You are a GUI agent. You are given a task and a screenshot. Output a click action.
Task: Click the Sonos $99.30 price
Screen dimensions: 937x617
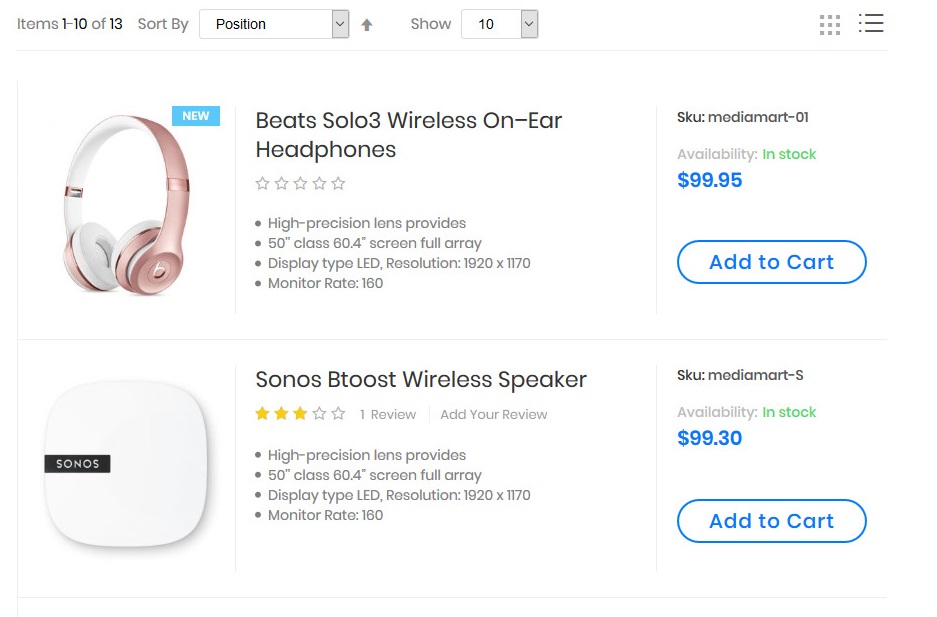[710, 438]
